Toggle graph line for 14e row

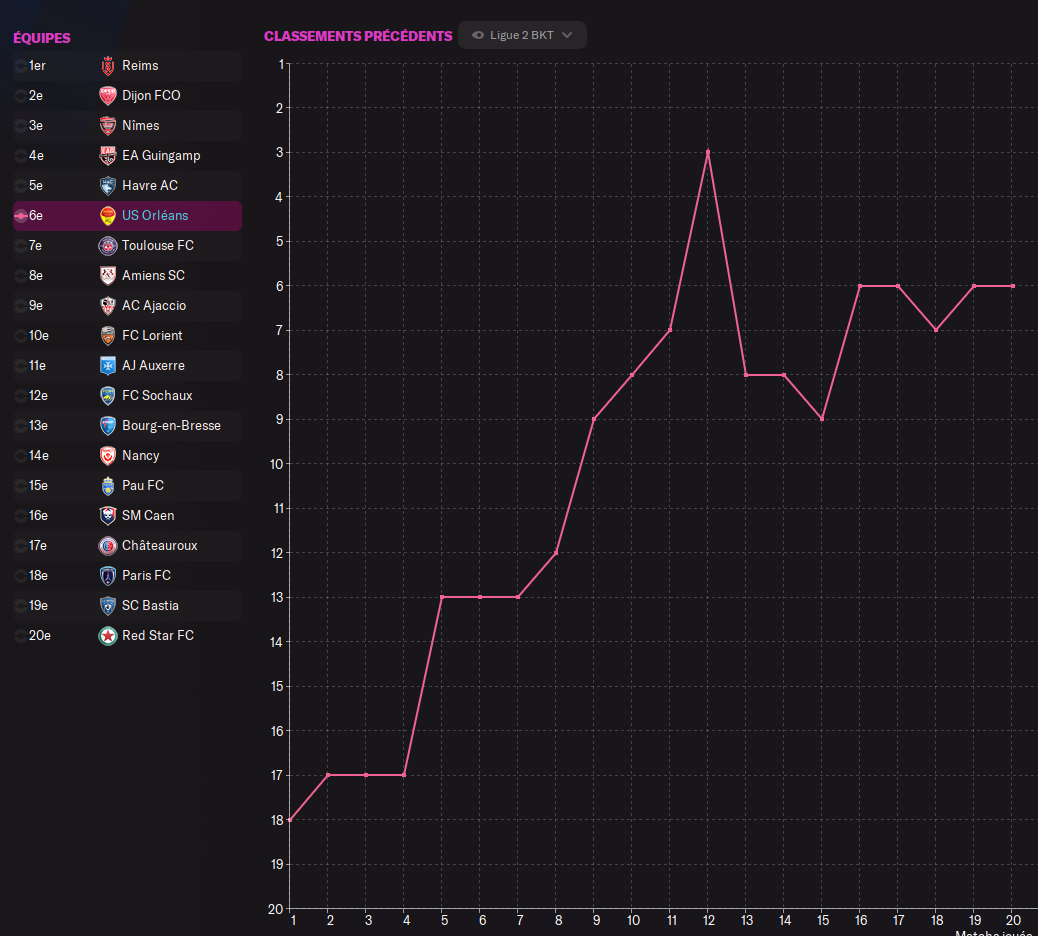click(x=21, y=455)
